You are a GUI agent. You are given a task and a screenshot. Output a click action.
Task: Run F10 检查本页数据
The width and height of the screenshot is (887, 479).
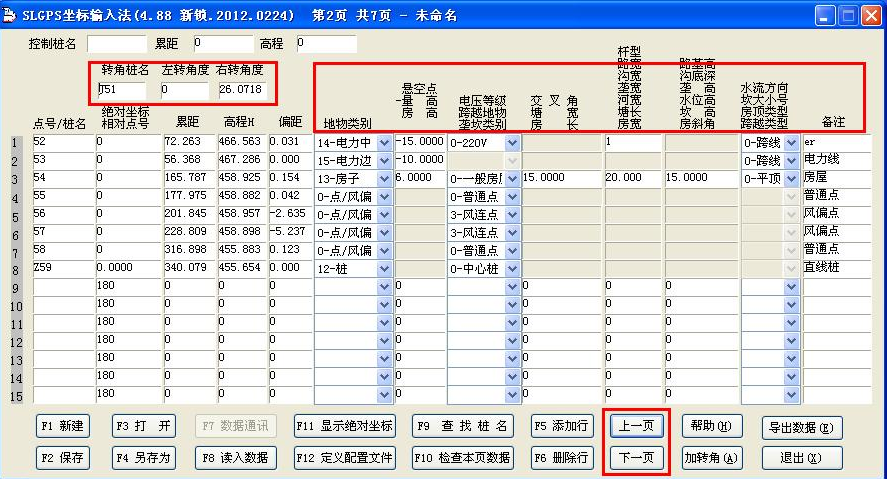click(x=463, y=458)
